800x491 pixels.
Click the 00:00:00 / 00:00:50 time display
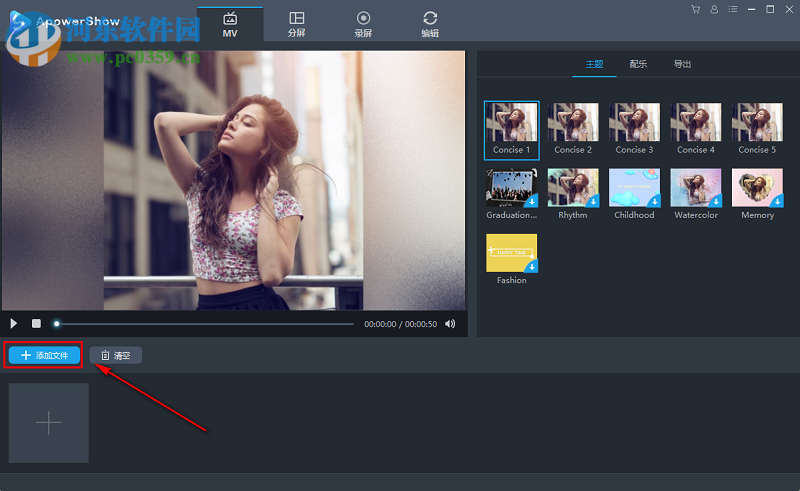coord(401,324)
